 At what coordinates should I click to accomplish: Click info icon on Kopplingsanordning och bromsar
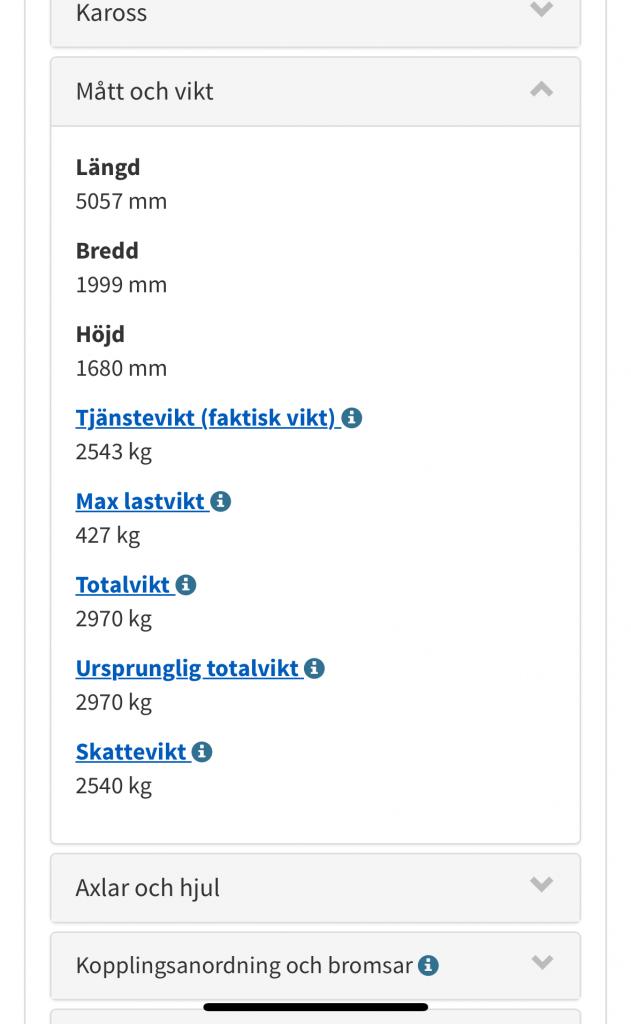pos(428,966)
